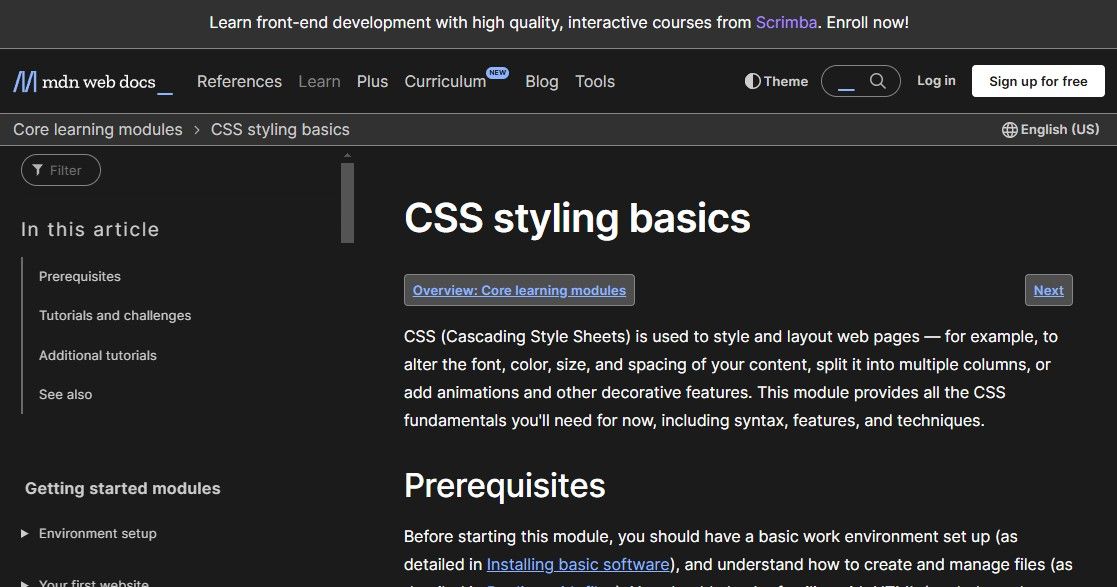The height and width of the screenshot is (587, 1117).
Task: Open the Plus menu
Action: pos(372,81)
